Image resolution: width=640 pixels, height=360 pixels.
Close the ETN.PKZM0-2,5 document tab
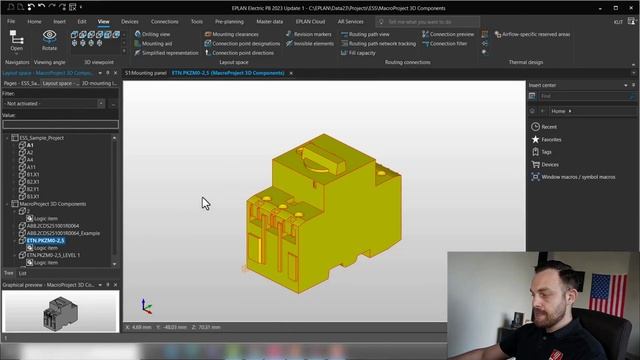291,73
